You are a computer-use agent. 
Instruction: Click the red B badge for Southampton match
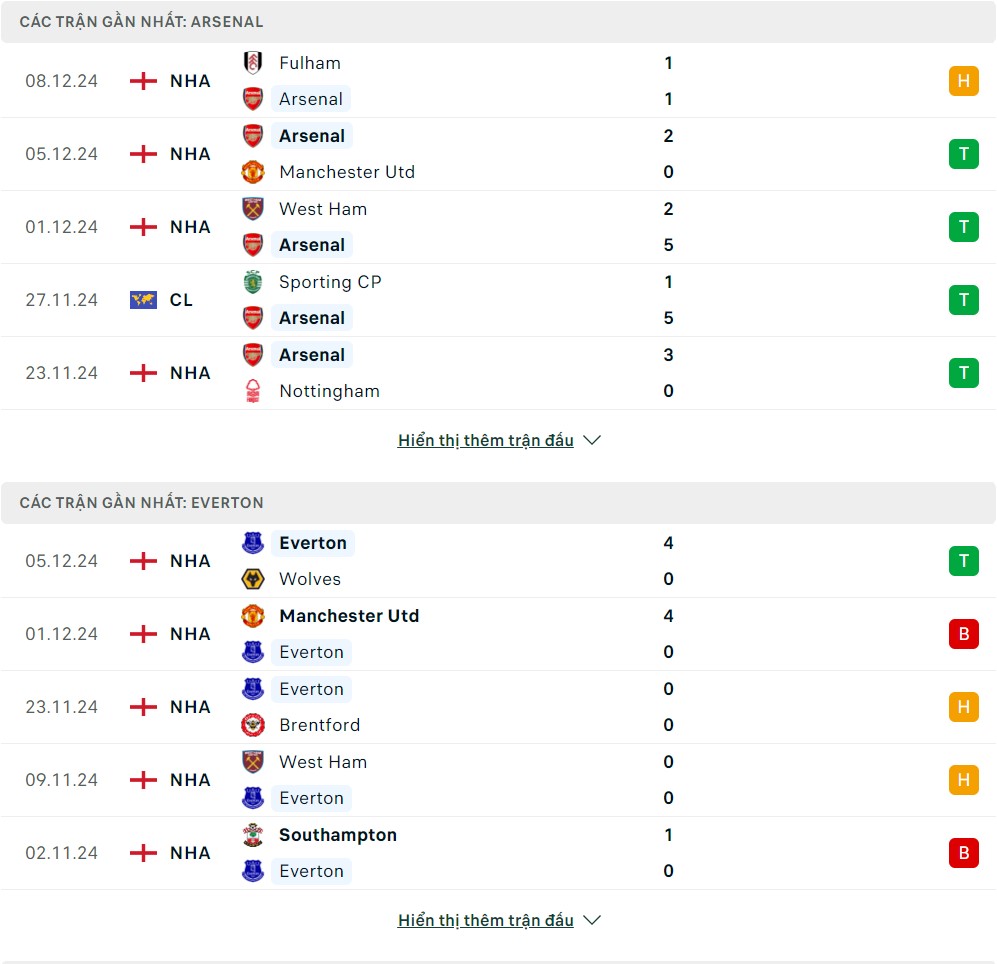tap(963, 853)
